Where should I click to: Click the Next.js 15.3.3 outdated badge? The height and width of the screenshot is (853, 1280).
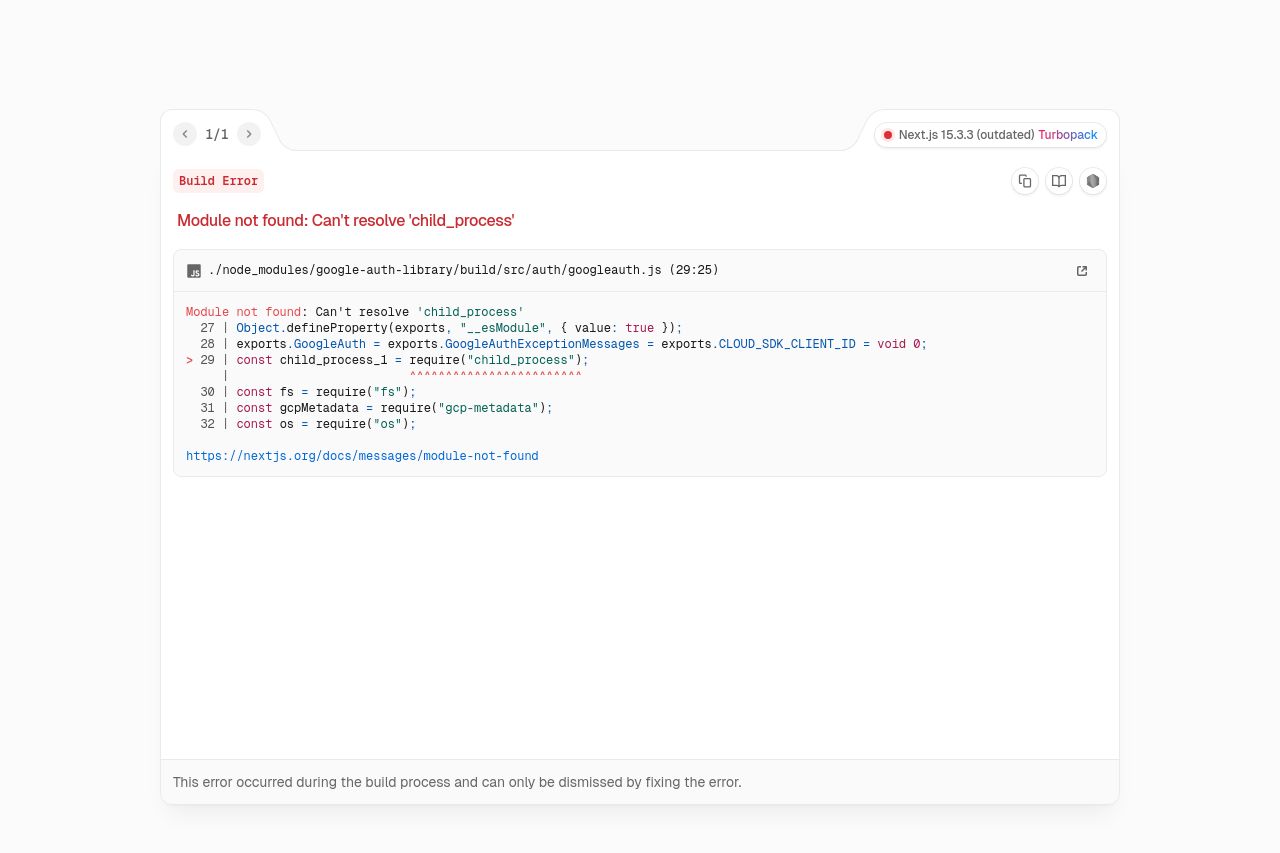click(x=967, y=134)
